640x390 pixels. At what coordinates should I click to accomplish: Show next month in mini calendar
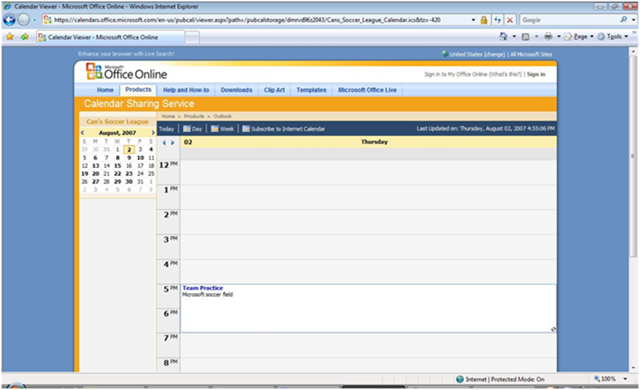tap(153, 133)
